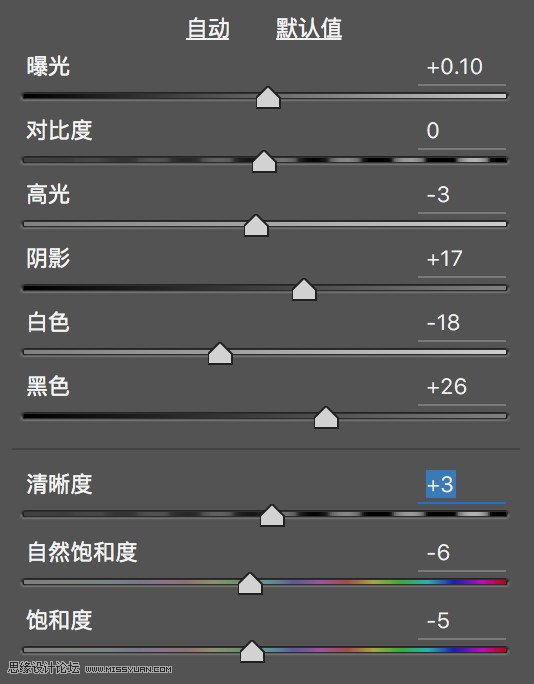Click the highlighted 清晰度 value field +3

pos(462,485)
